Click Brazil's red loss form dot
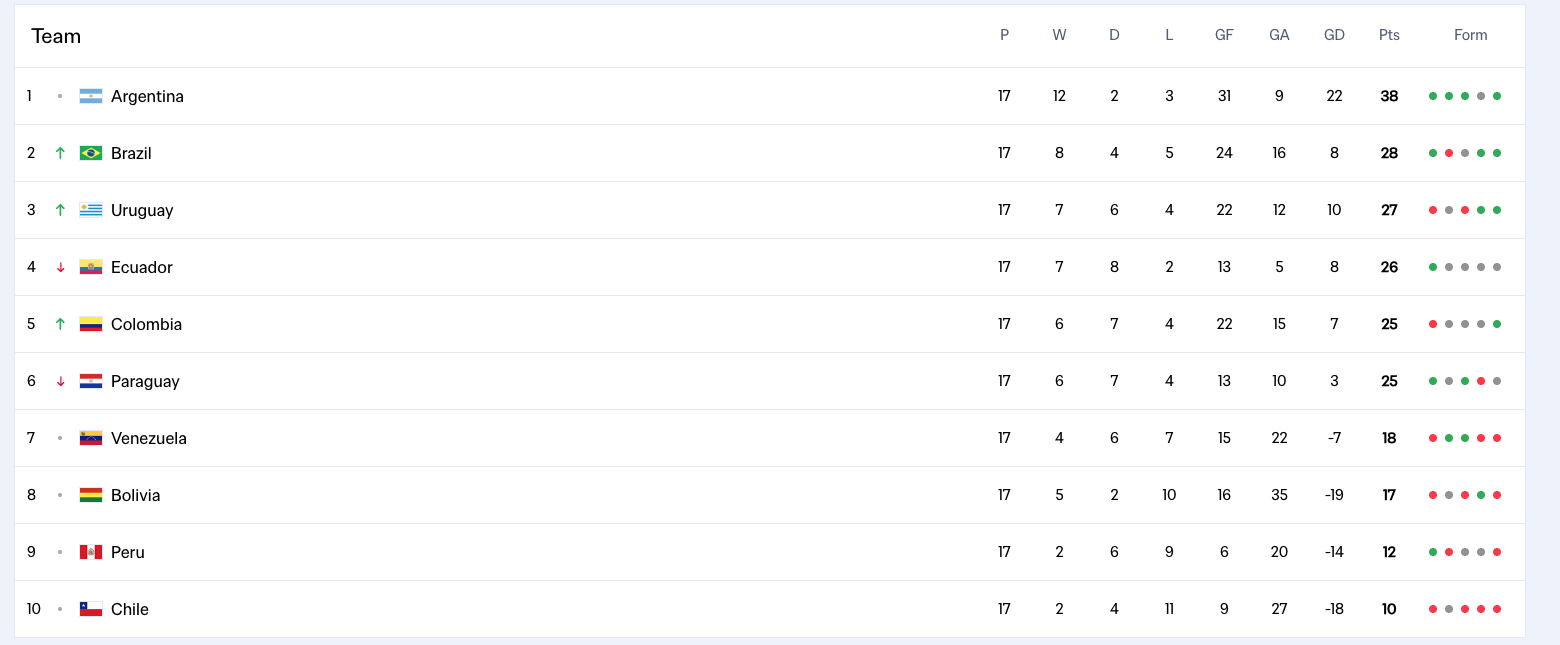1560x645 pixels. coord(1449,153)
